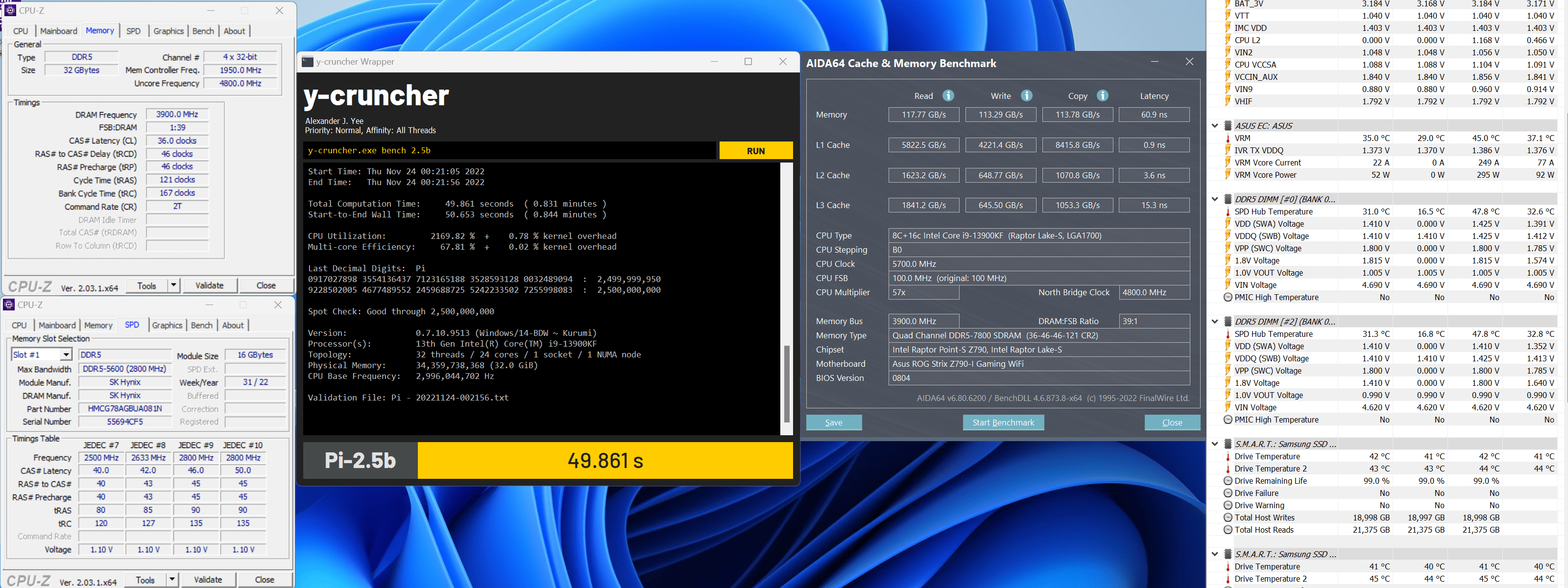Viewport: 1568px width, 588px height.
Task: Collapse the DDR5 DIMM #0 sensor group
Action: click(1215, 199)
